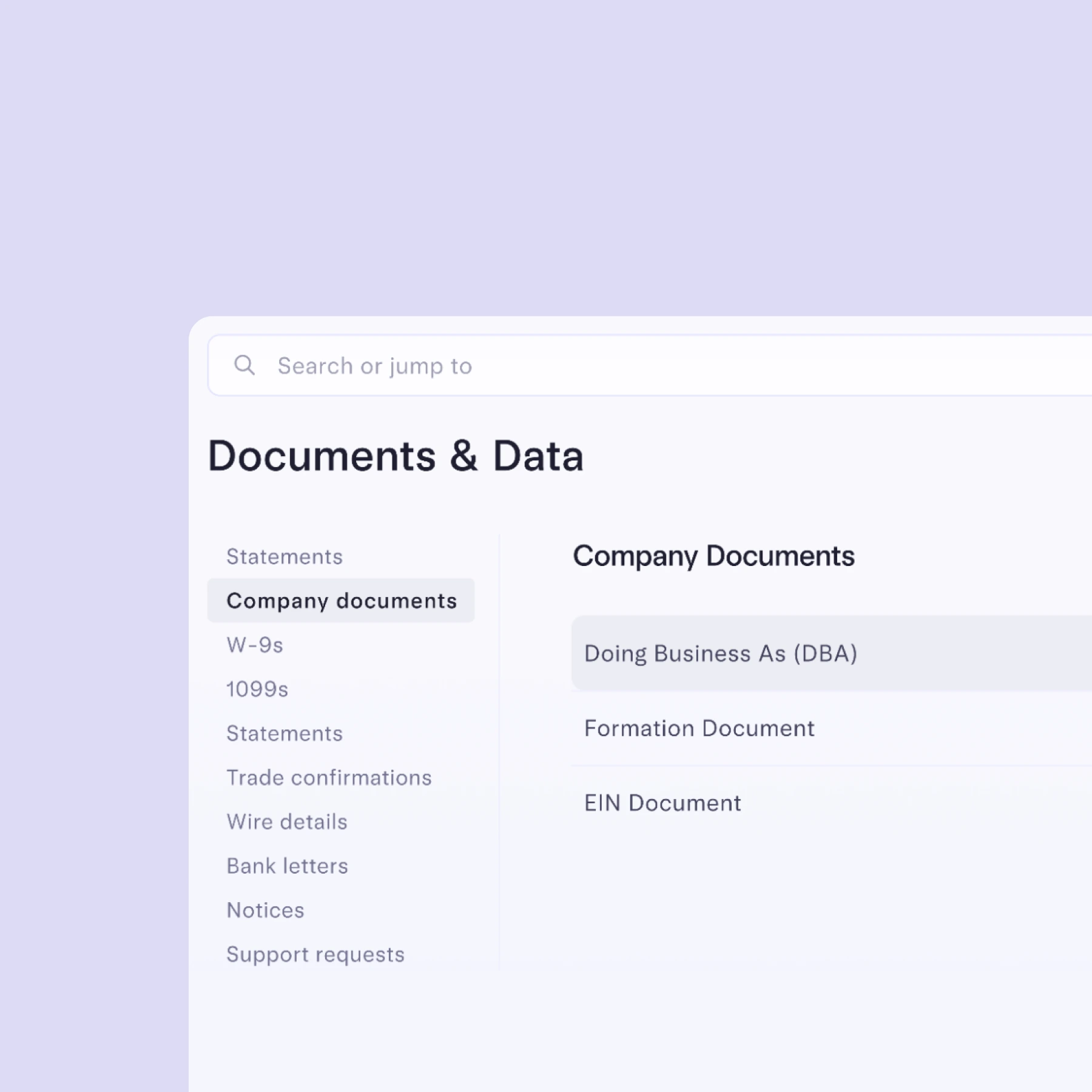
Task: View Wire details from the sidebar
Action: point(287,821)
